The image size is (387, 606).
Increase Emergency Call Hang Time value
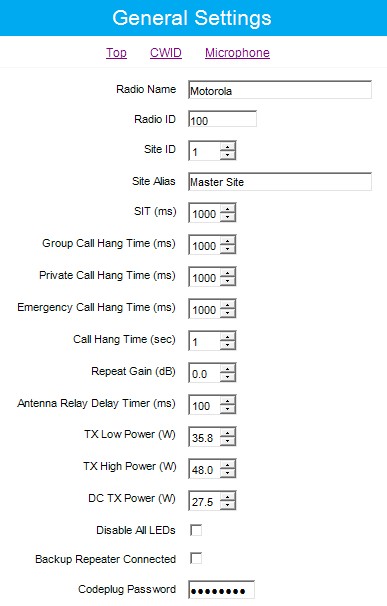point(227,305)
